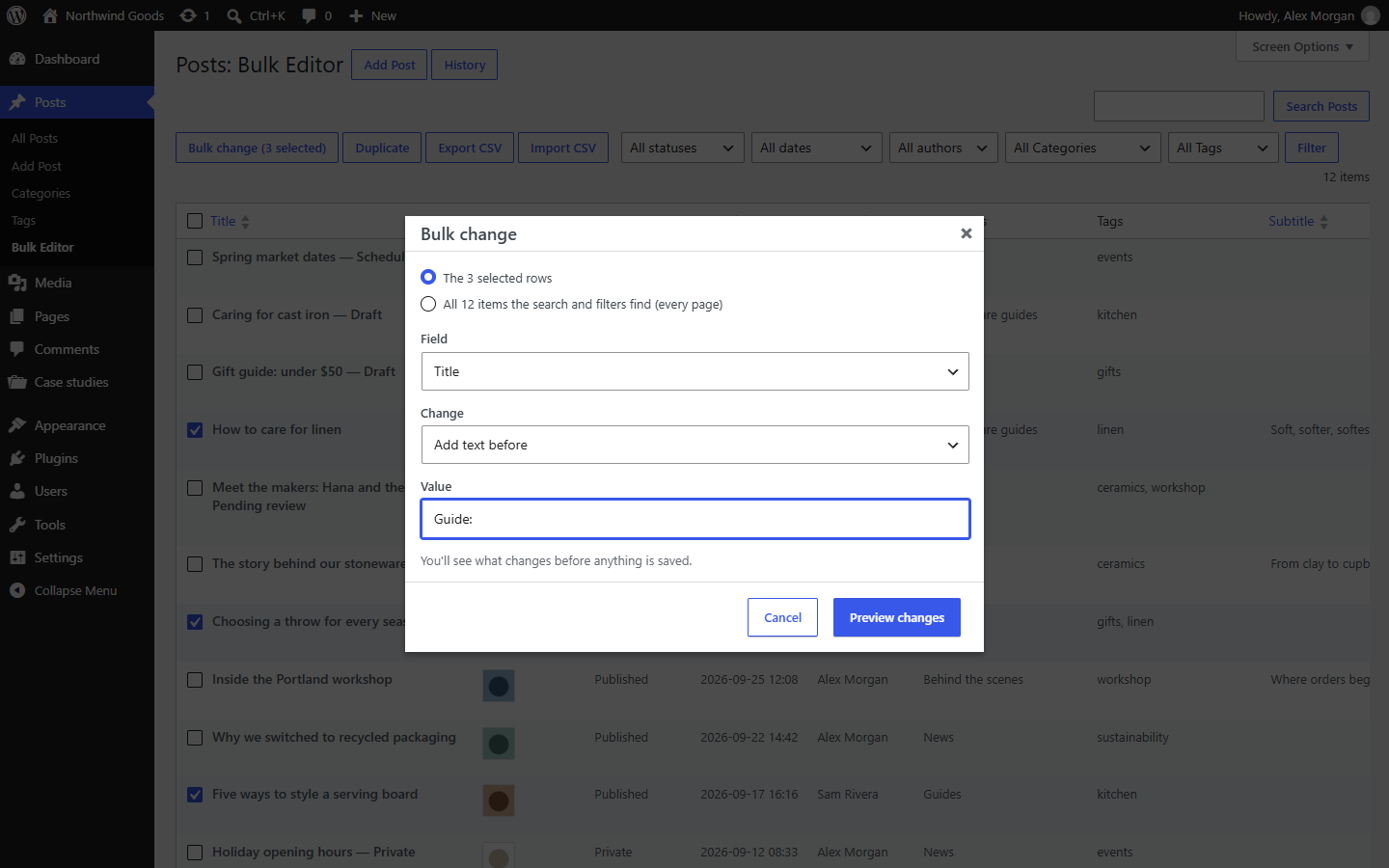Open the All authors filter dropdown
The width and height of the screenshot is (1389, 868).
click(x=943, y=148)
